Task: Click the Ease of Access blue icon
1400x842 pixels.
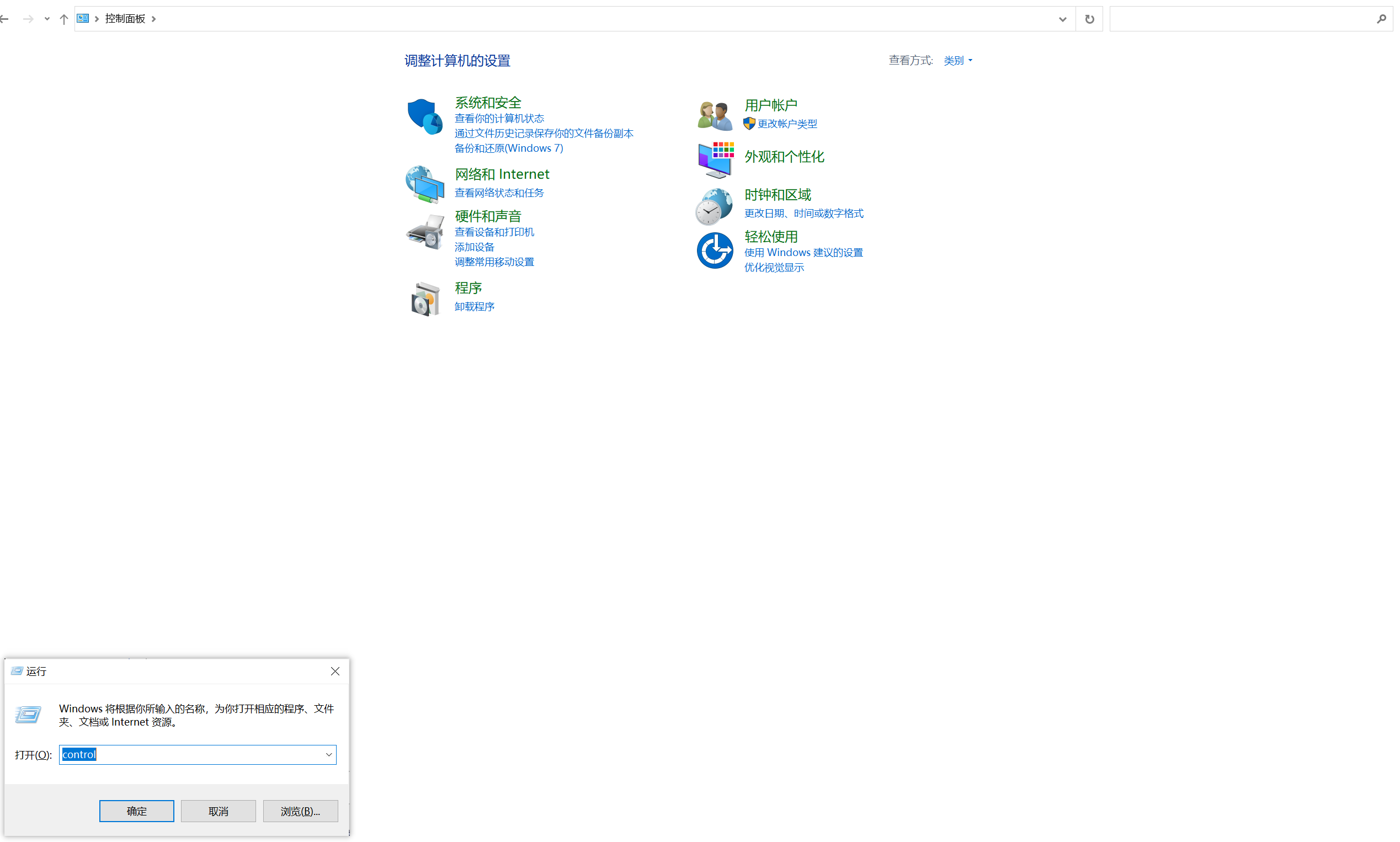Action: tap(715, 250)
